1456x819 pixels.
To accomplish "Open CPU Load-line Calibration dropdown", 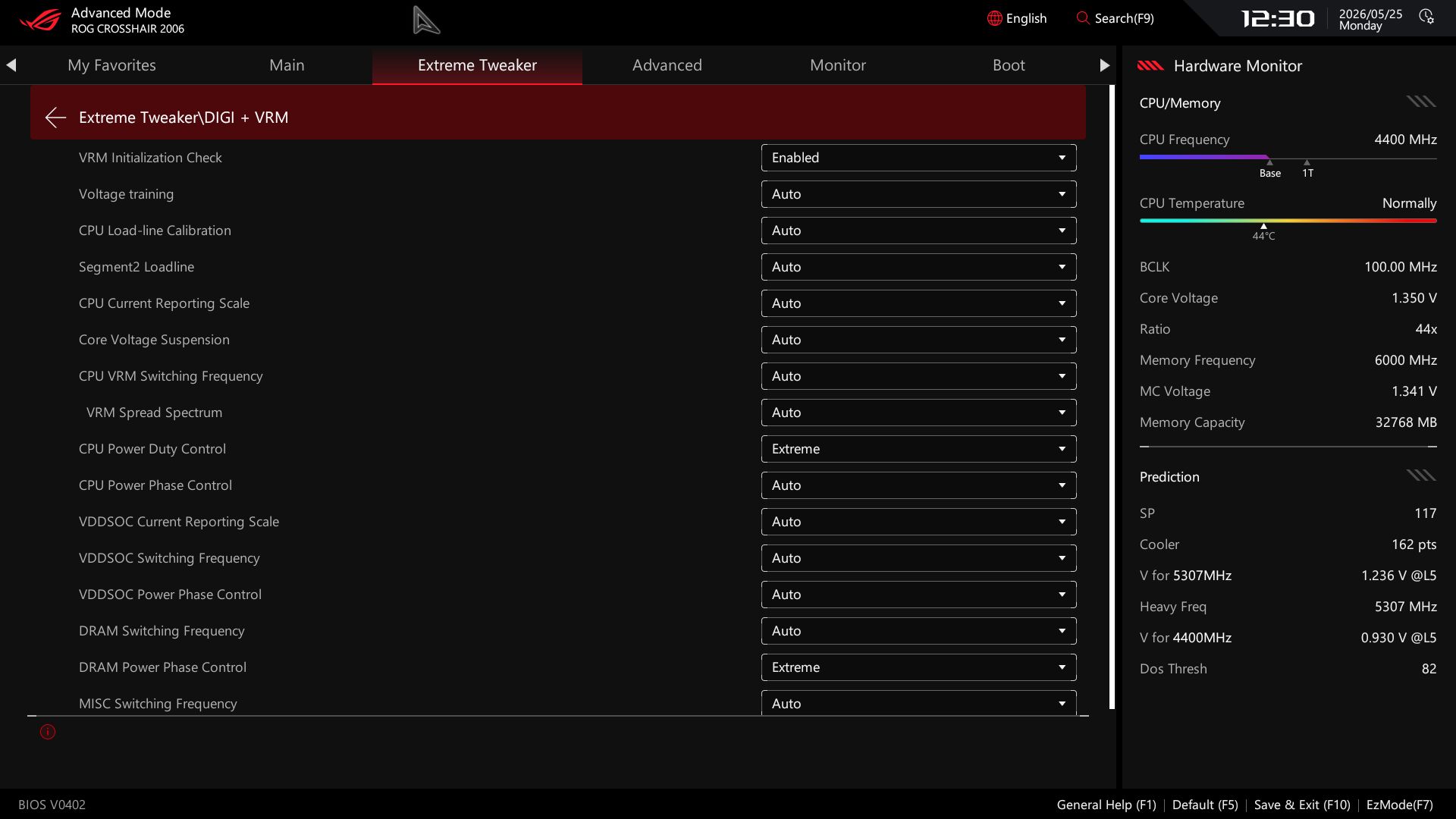I will 918,231.
